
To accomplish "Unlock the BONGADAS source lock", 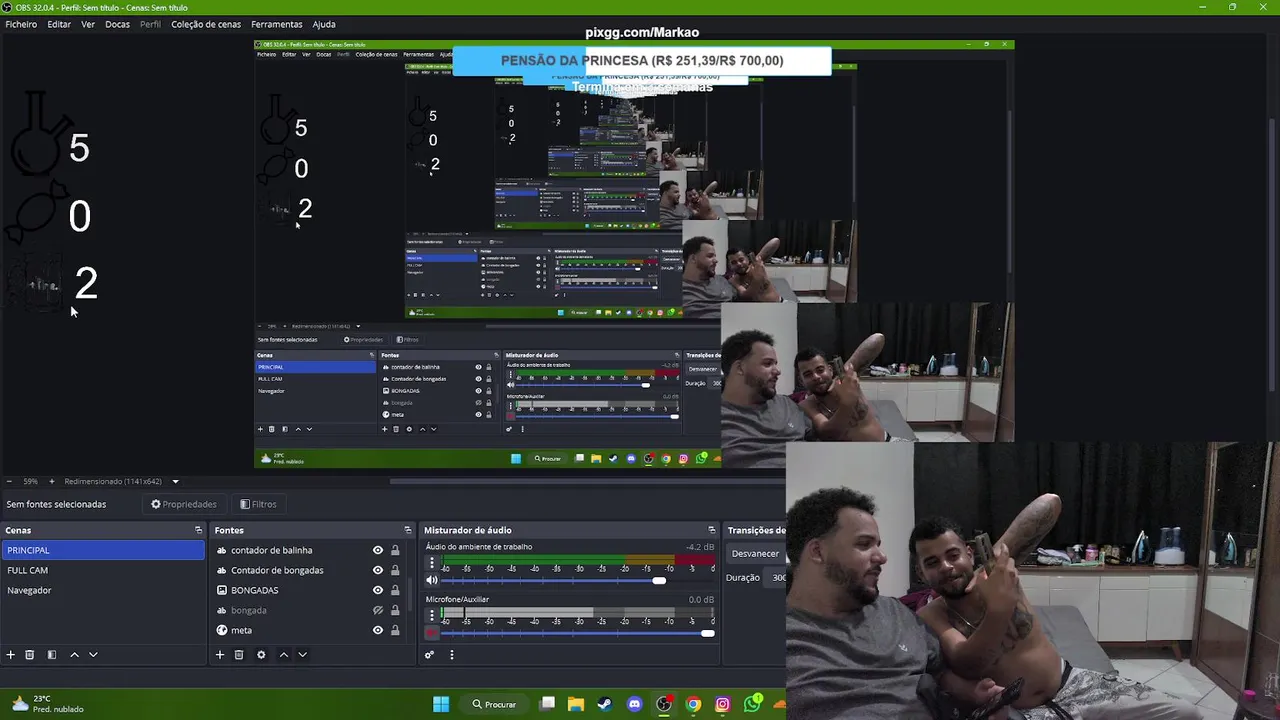I will click(395, 590).
